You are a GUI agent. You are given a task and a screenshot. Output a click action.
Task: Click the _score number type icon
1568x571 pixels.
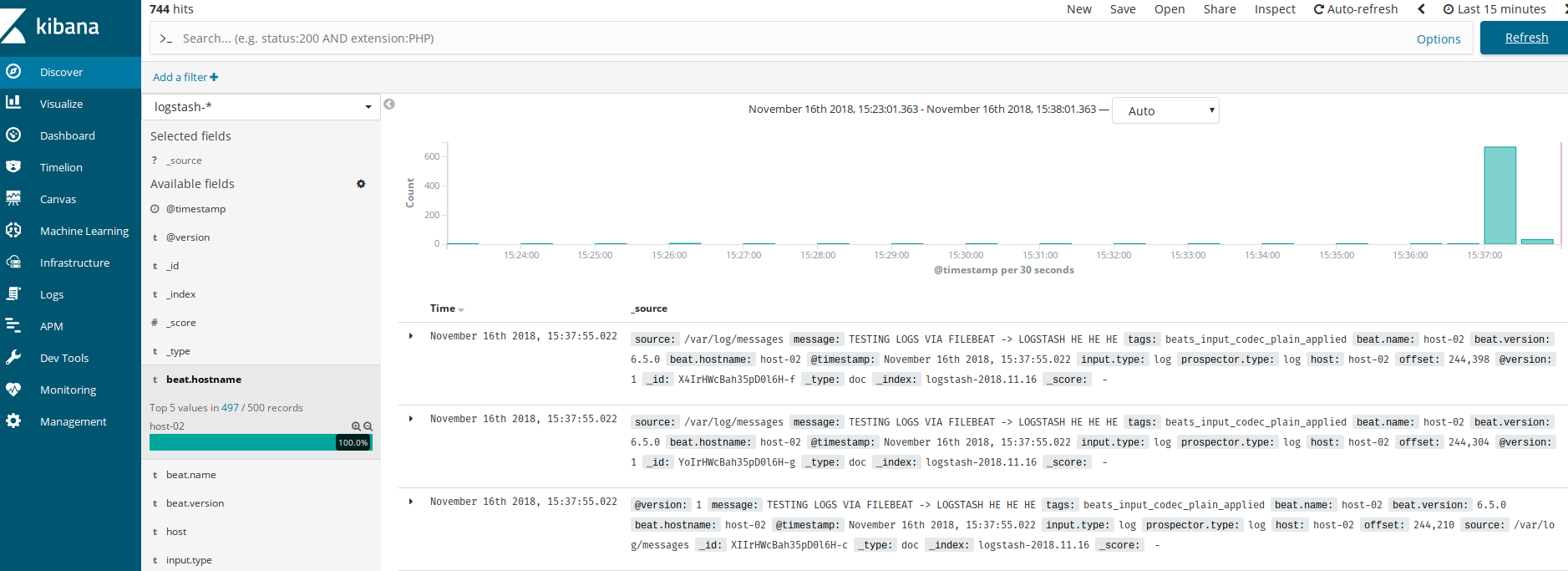click(x=155, y=323)
